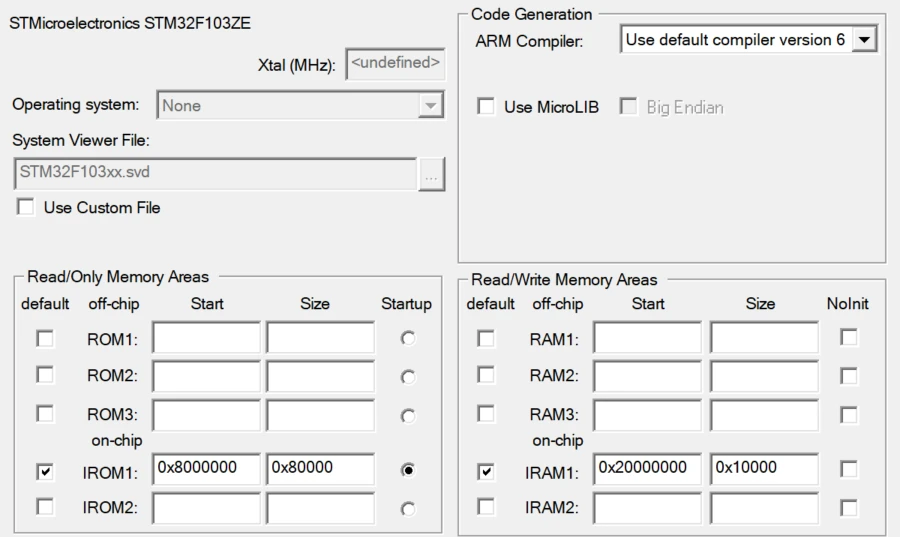Click the ROM1 Size field
Image resolution: width=900 pixels, height=537 pixels.
click(x=320, y=337)
